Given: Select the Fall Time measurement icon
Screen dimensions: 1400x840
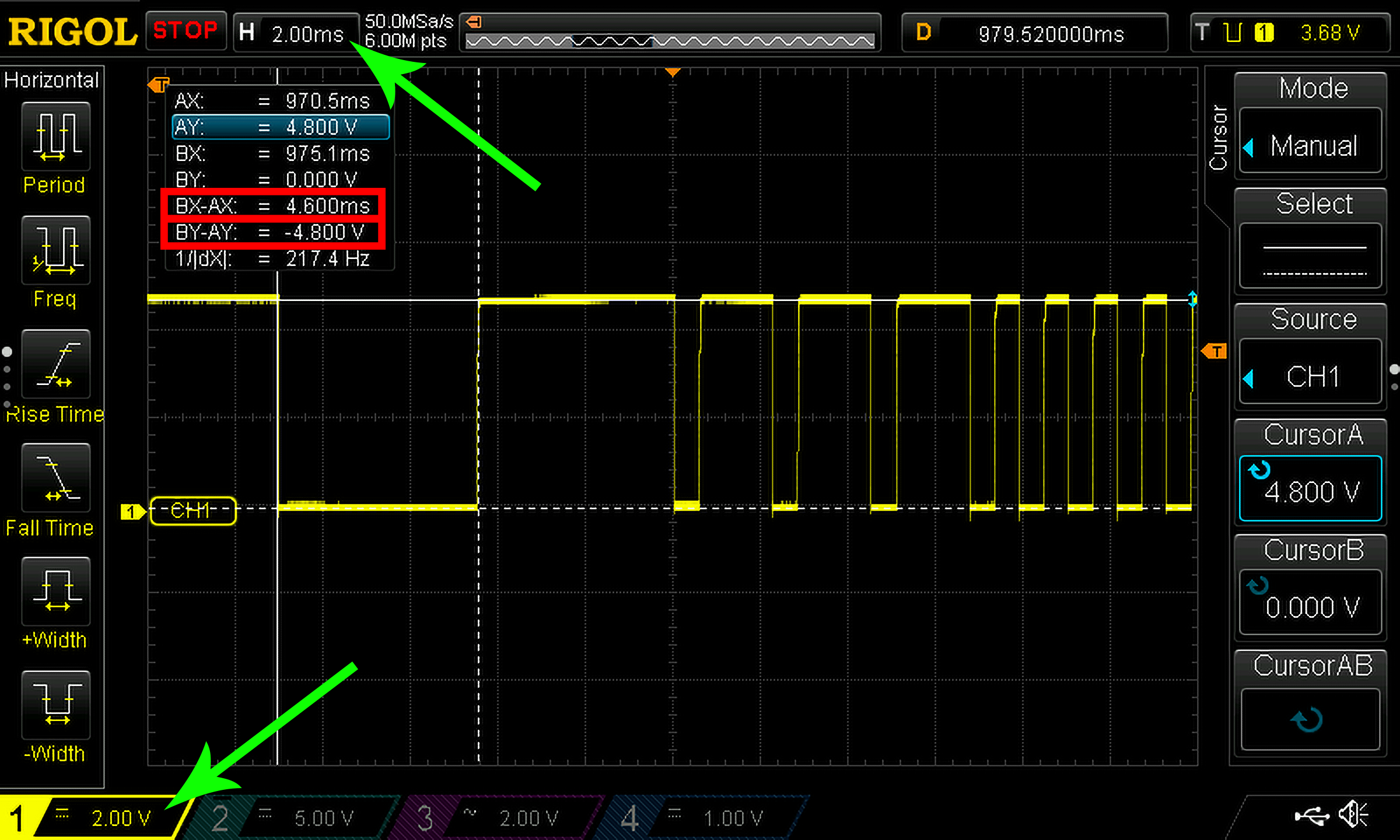Looking at the screenshot, I should tap(55, 478).
